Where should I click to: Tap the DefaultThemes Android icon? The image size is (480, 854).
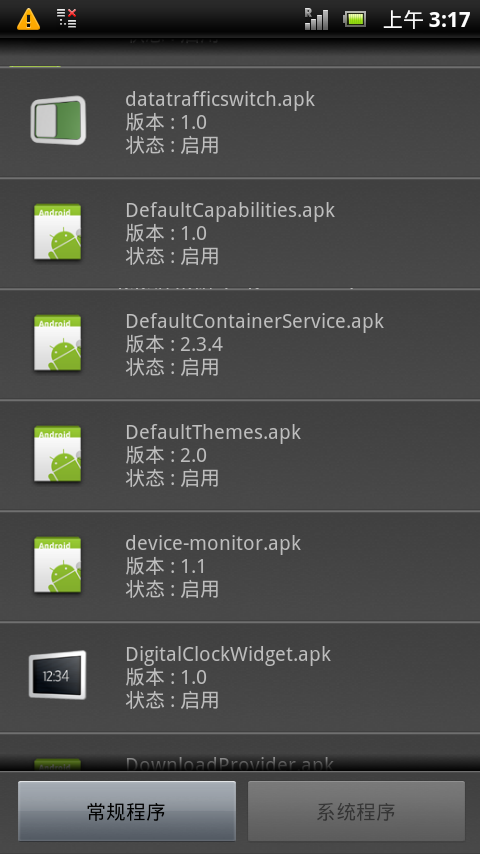(x=58, y=454)
